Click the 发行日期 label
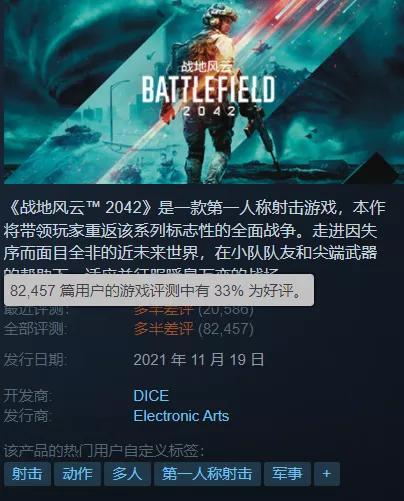This screenshot has height=501, width=404. coord(36,360)
